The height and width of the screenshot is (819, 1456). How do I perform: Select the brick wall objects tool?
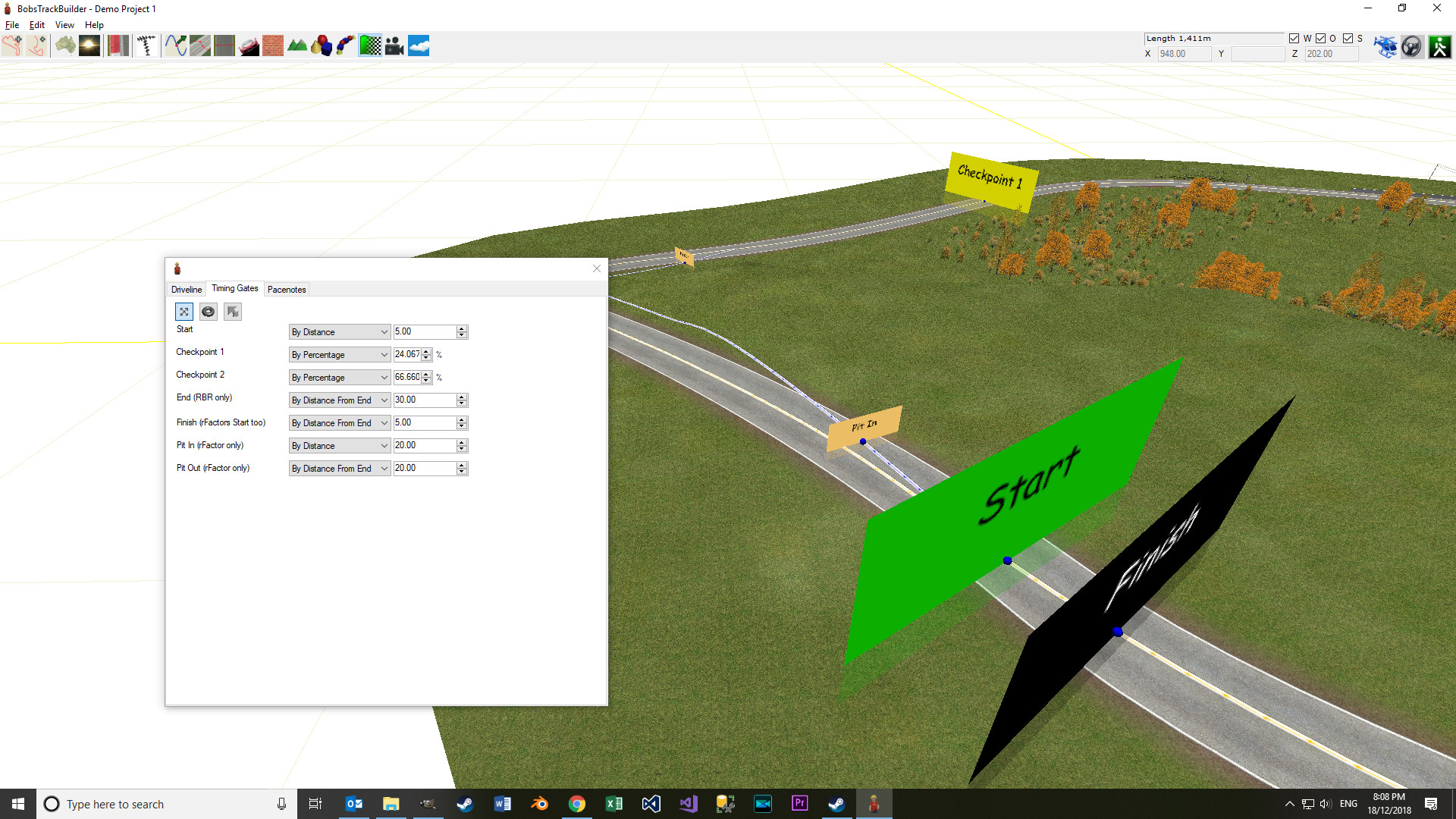pos(273,45)
